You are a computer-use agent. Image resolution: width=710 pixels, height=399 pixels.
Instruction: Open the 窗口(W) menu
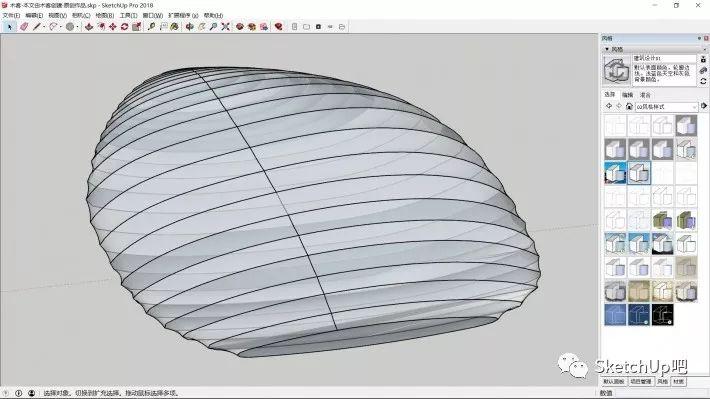pyautogui.click(x=153, y=15)
